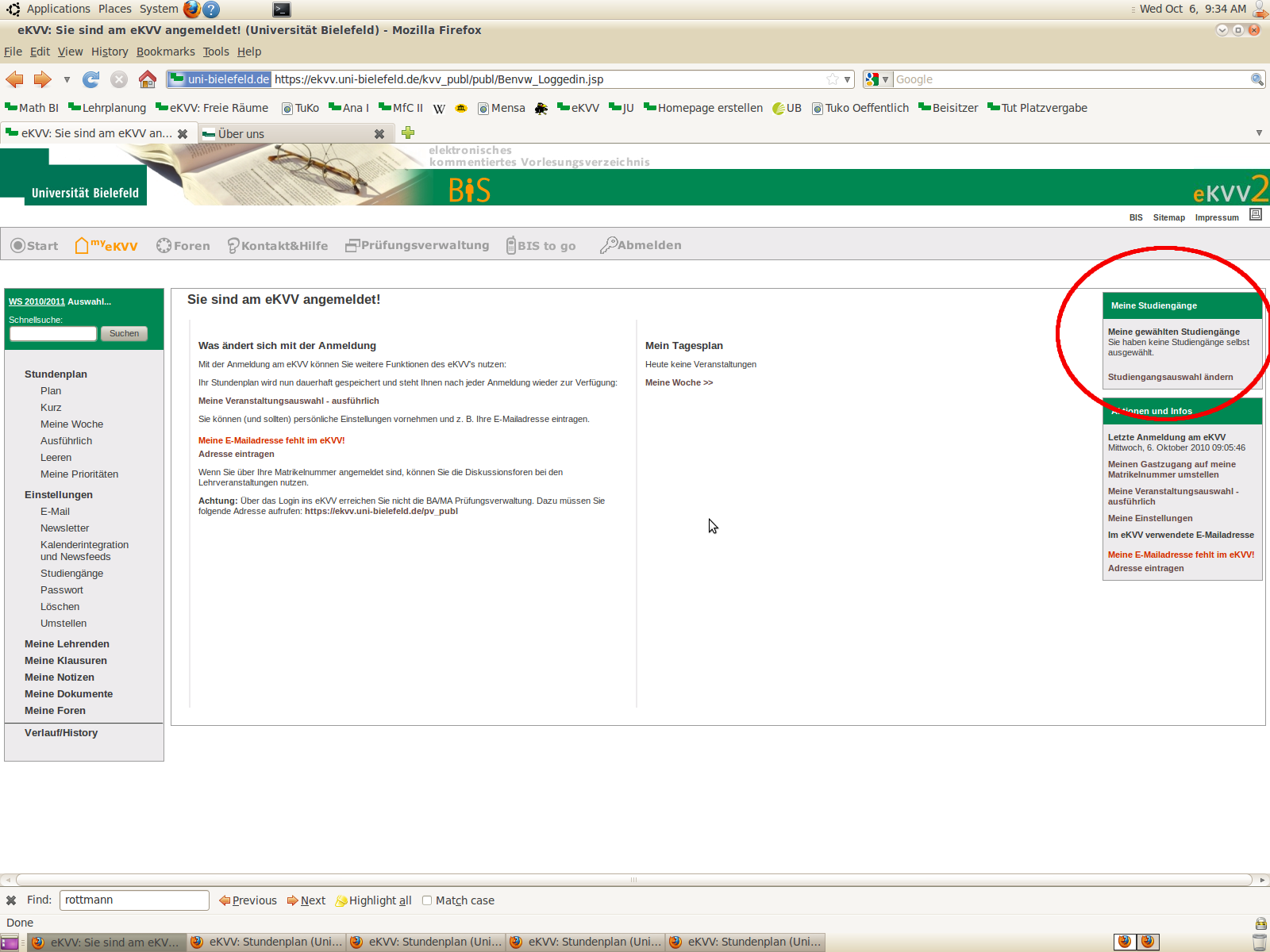The image size is (1270, 952).
Task: Close the Find bar
Action: (x=11, y=900)
